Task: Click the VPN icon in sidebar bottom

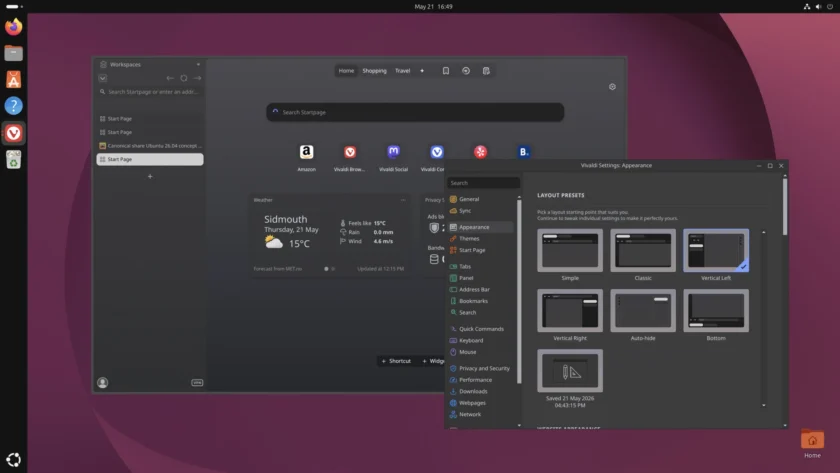Action: tap(197, 382)
